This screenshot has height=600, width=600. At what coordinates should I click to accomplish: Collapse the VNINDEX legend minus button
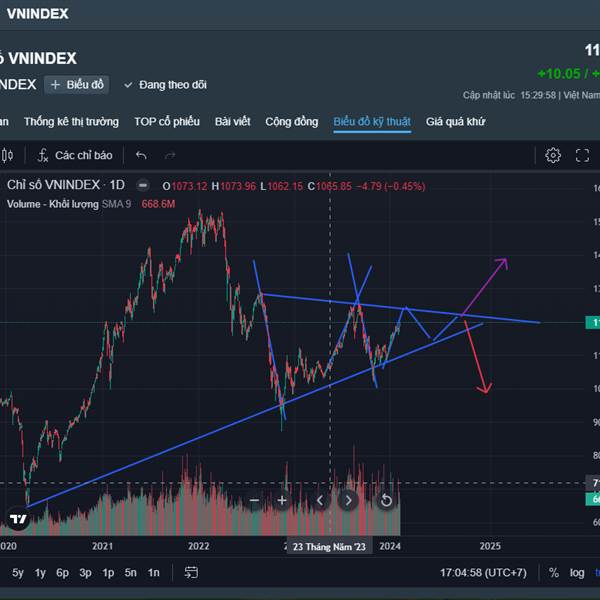click(143, 186)
